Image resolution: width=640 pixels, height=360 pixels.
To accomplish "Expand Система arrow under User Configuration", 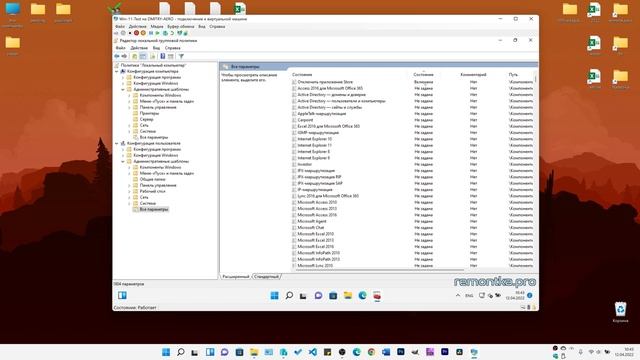I will (129, 203).
